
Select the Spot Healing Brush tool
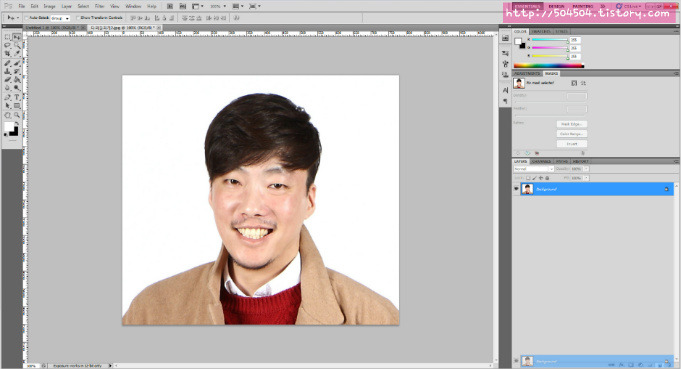click(7, 63)
